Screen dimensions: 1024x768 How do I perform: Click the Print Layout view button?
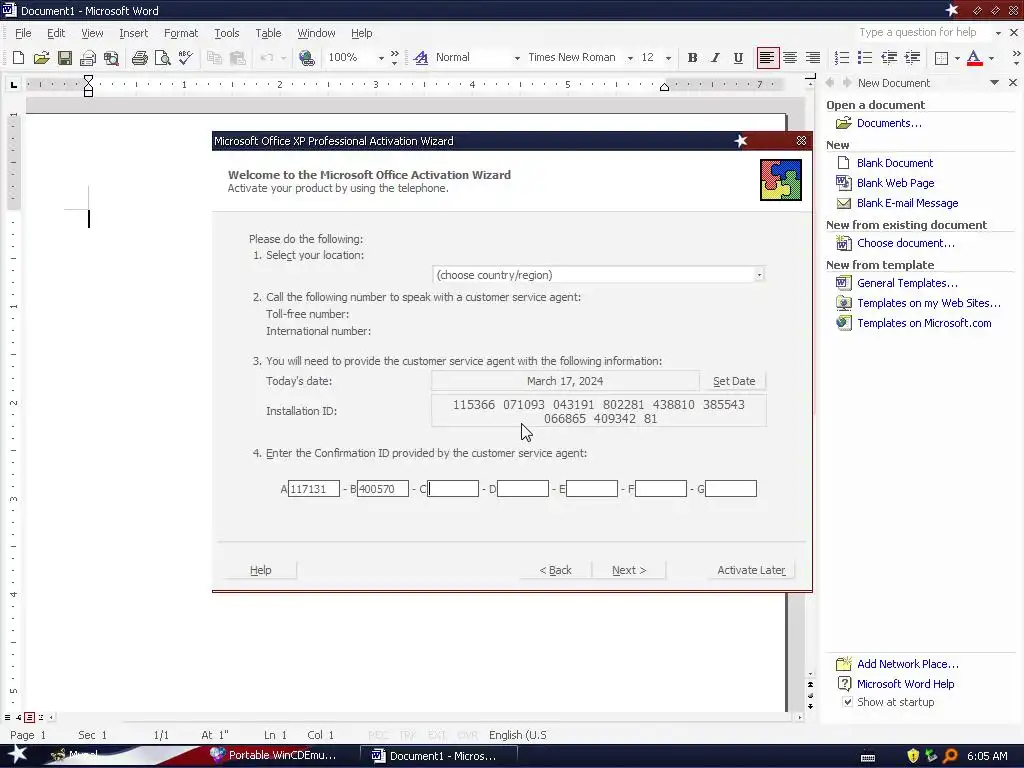pos(29,717)
